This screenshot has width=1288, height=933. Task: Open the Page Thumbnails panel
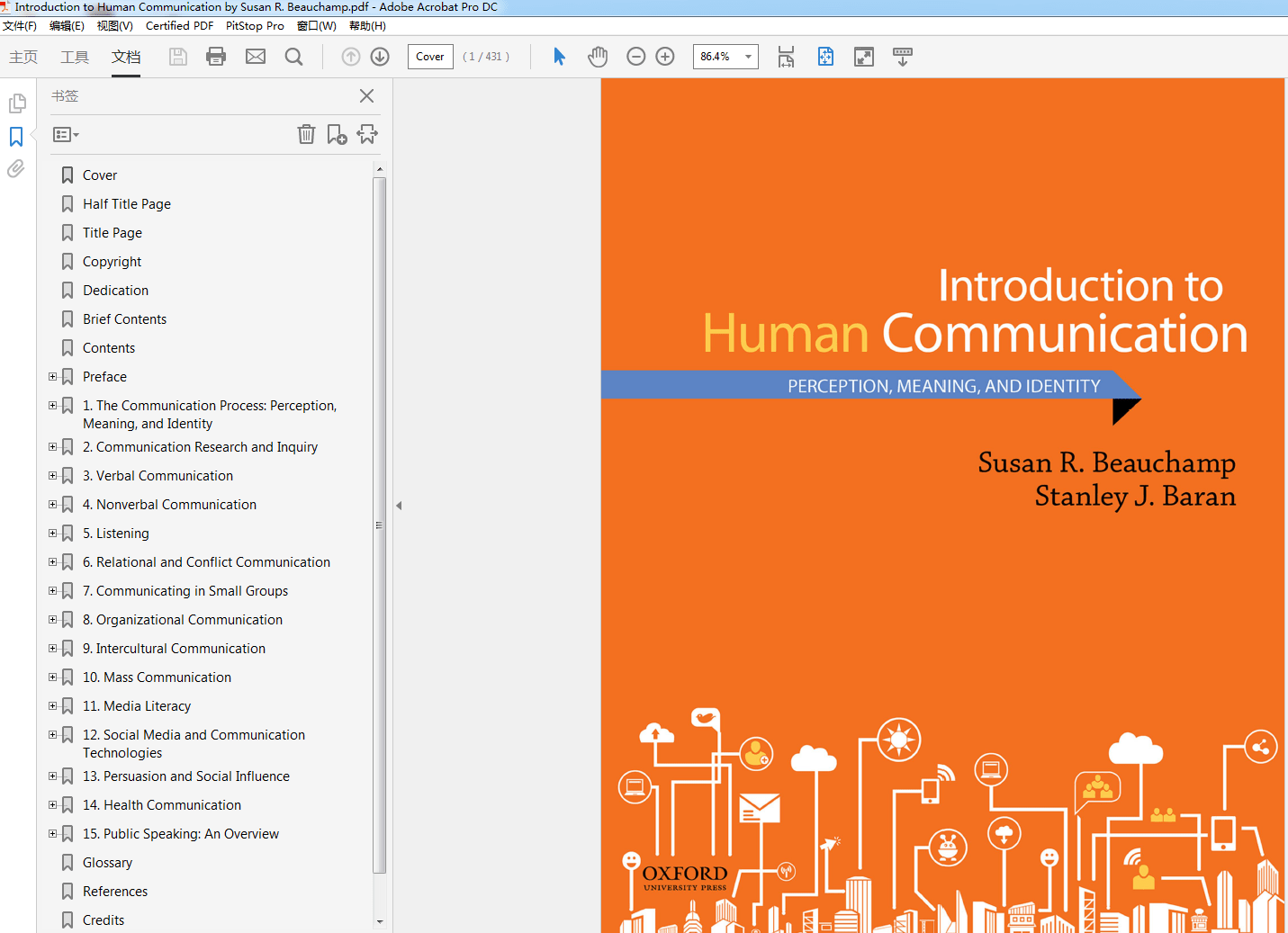tap(17, 103)
